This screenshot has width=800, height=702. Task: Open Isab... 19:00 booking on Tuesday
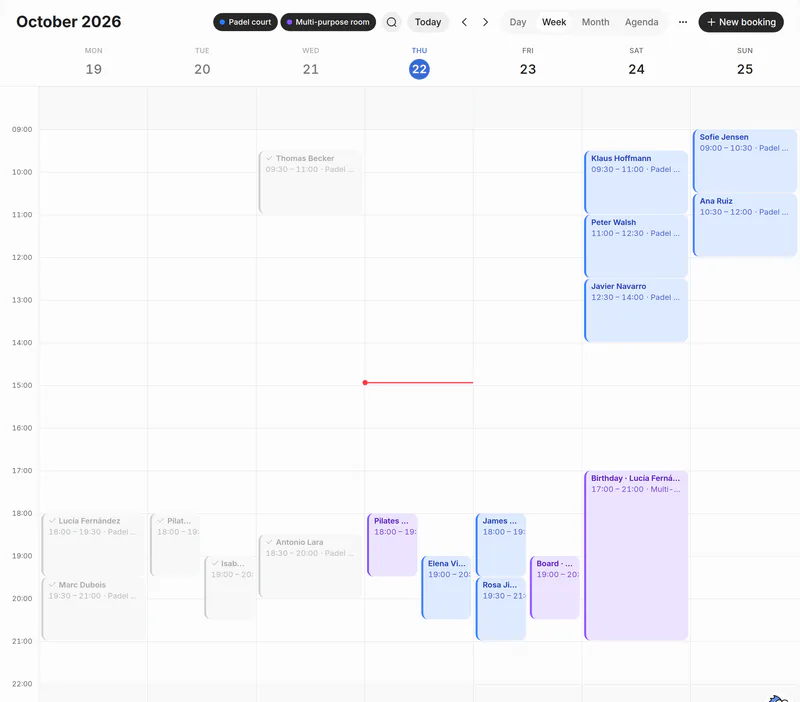230,587
